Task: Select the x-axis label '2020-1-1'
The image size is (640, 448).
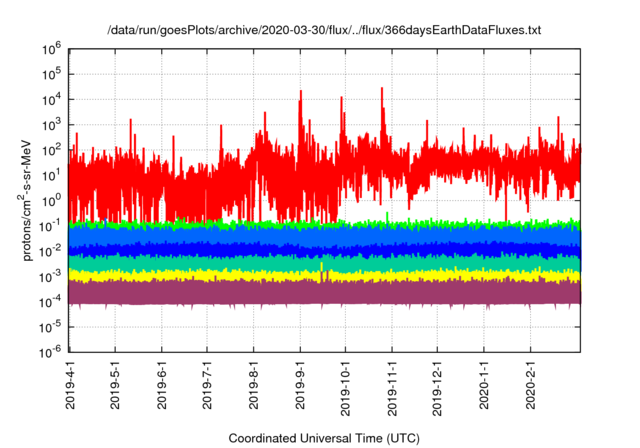Action: pyautogui.click(x=484, y=385)
